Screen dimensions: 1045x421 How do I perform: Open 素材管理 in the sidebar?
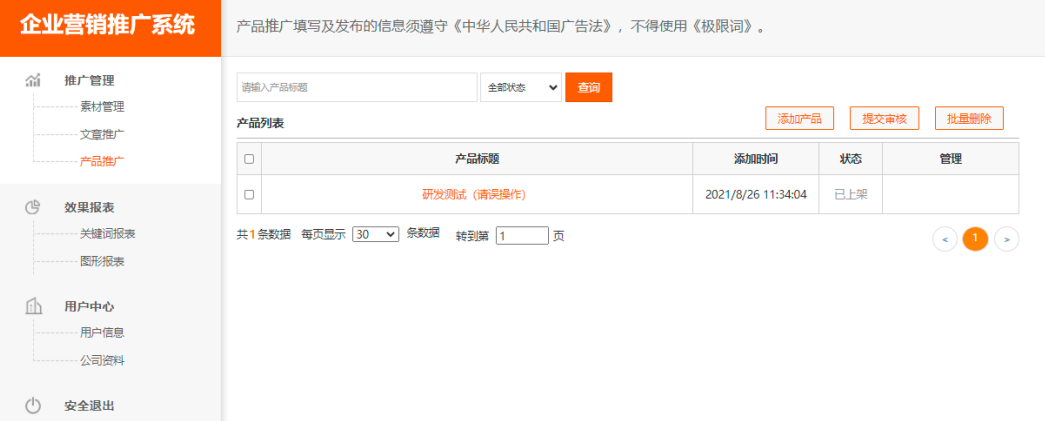(102, 107)
